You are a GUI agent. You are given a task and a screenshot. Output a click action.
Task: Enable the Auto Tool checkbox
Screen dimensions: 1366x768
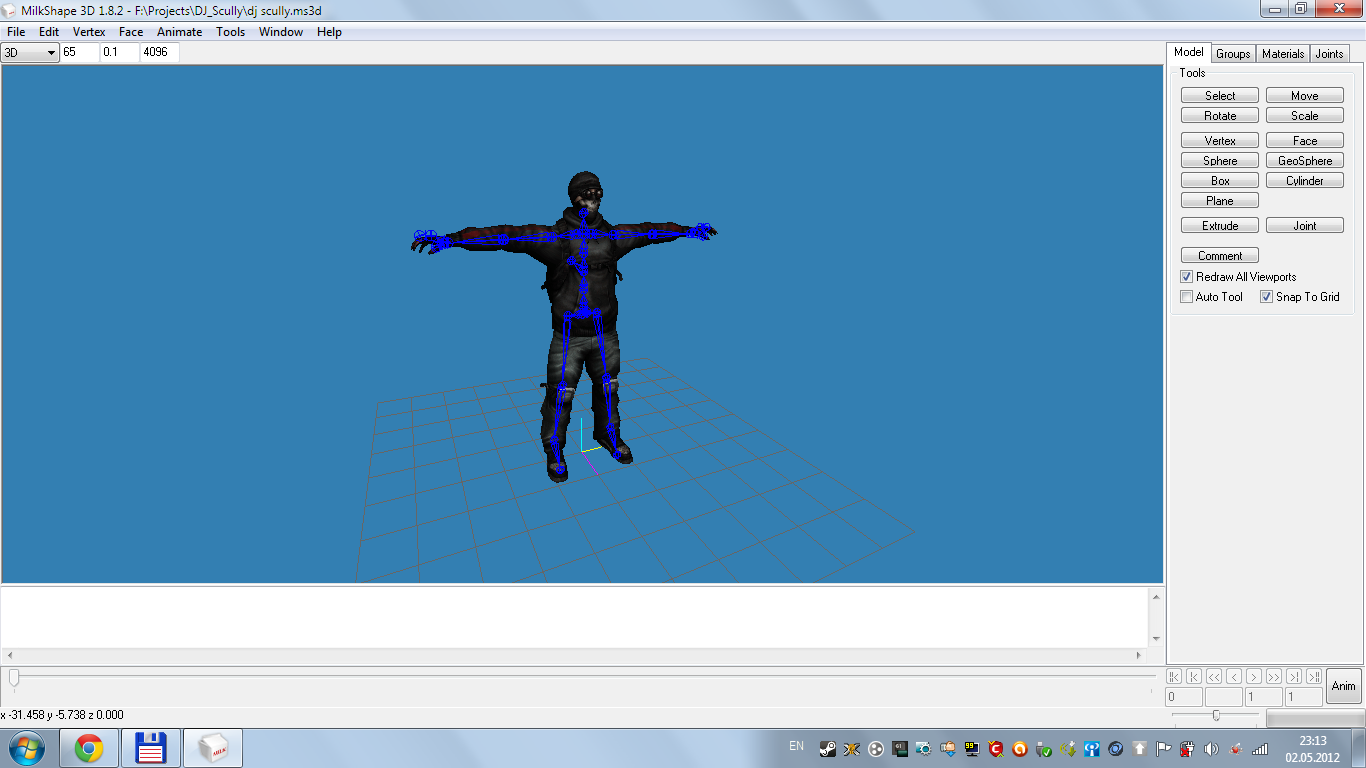coord(1187,297)
